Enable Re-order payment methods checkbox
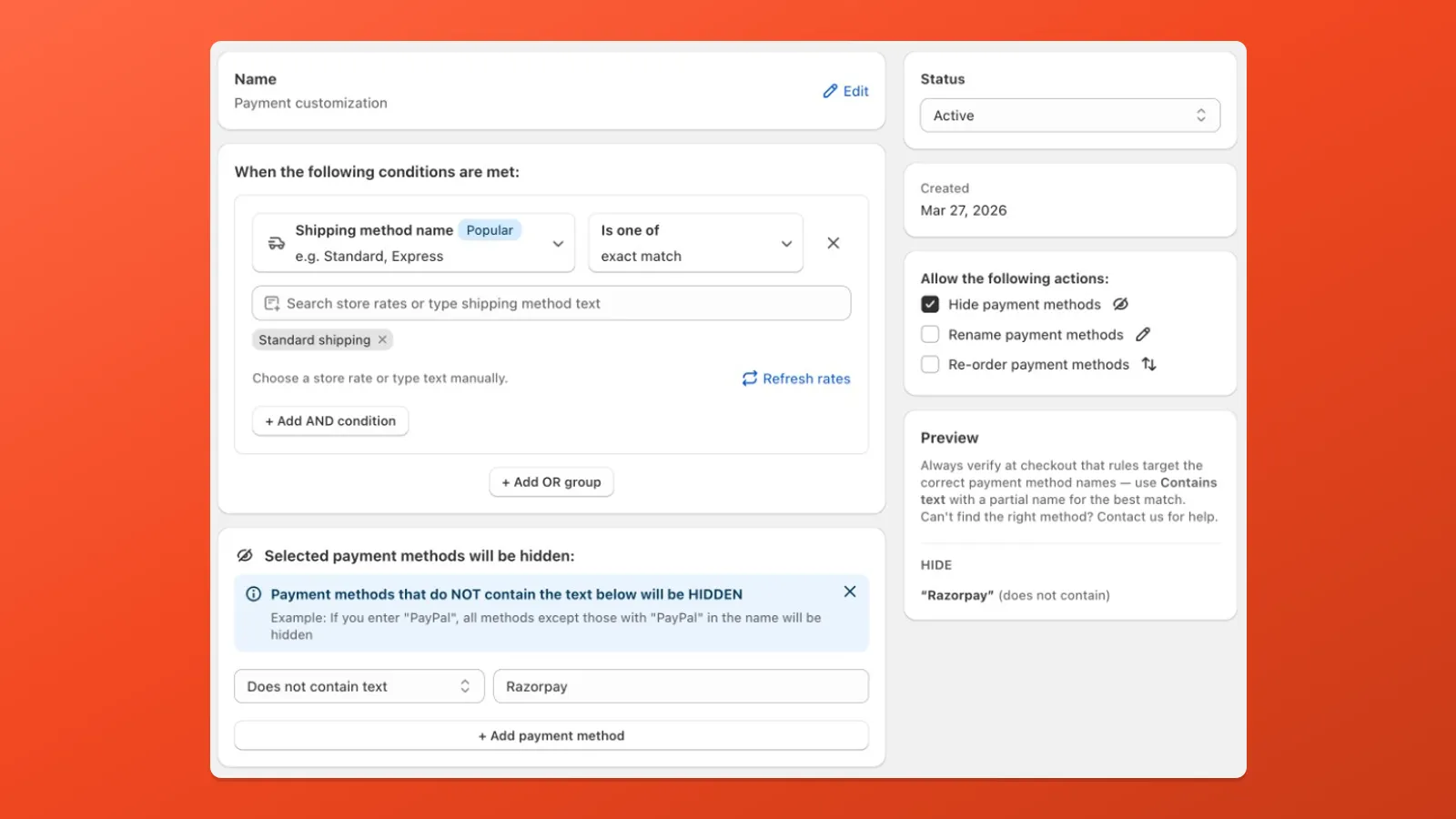This screenshot has height=819, width=1456. (930, 364)
